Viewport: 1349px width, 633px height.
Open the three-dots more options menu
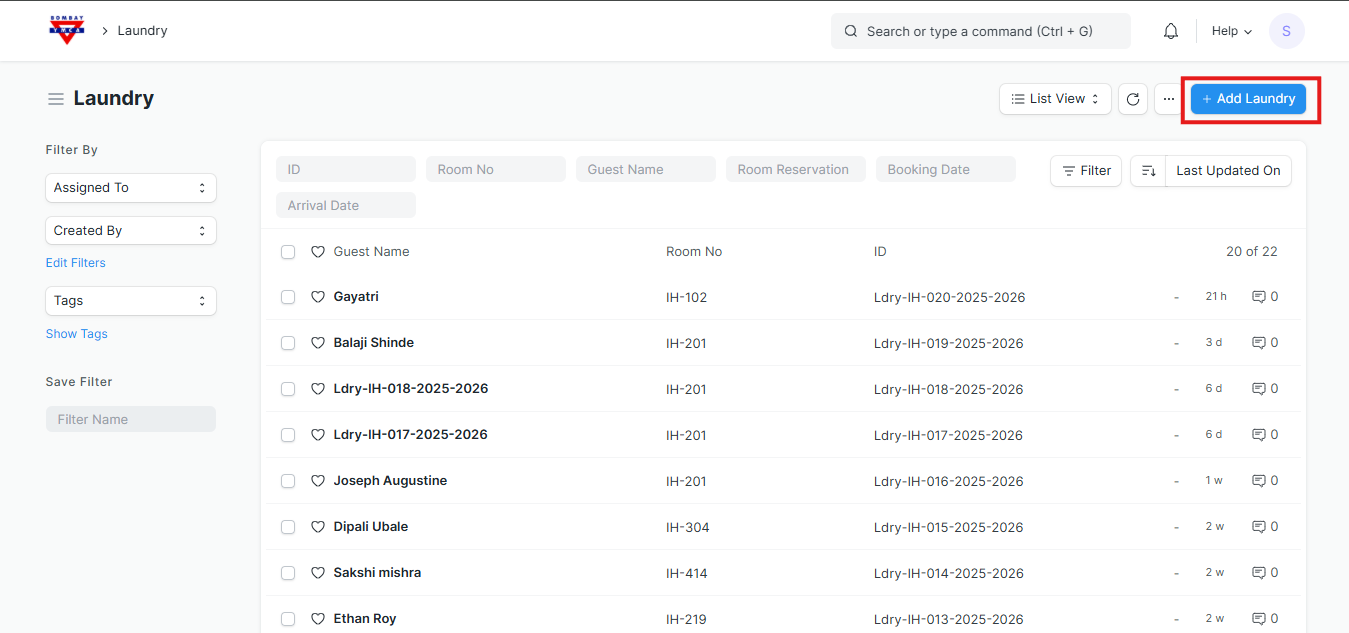tap(1169, 99)
